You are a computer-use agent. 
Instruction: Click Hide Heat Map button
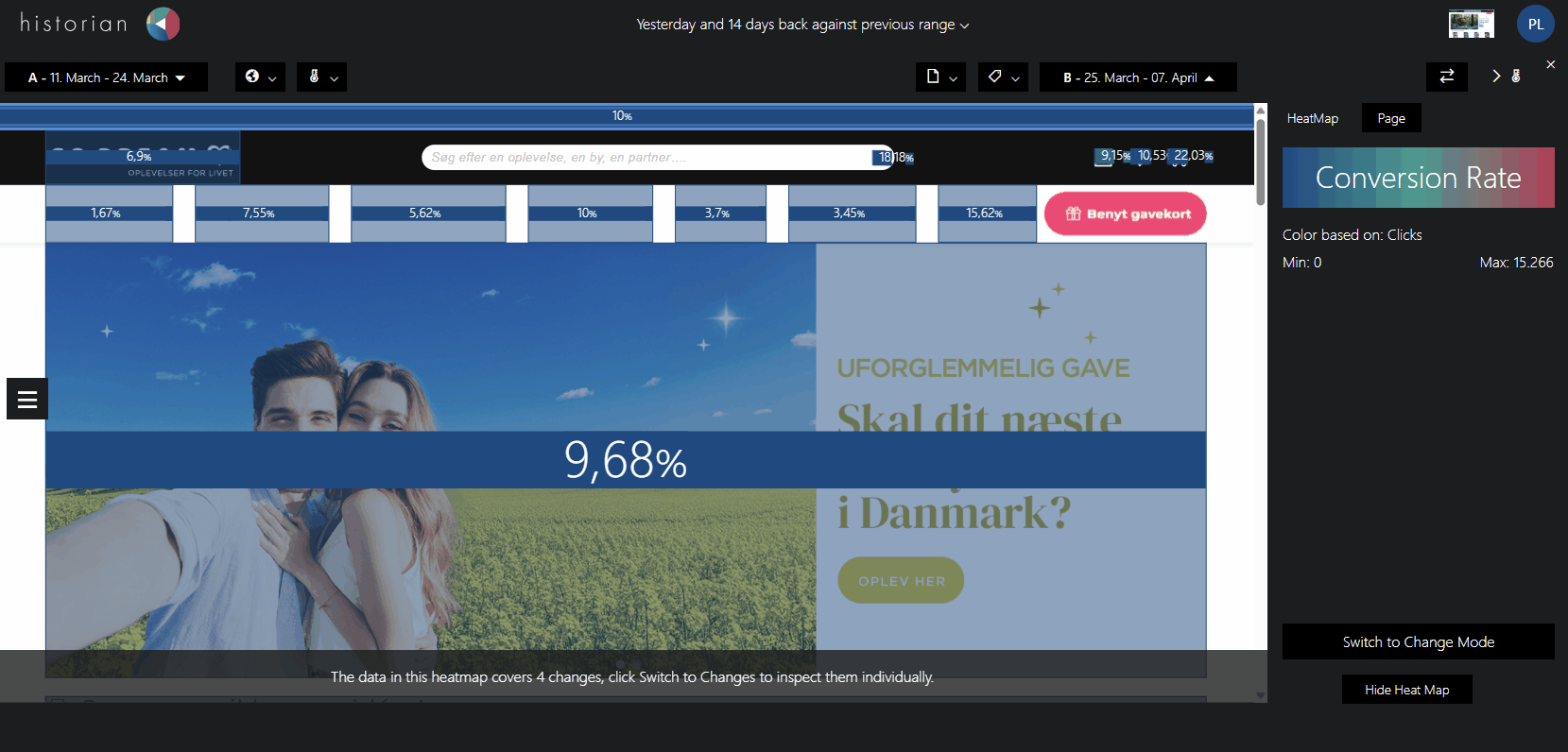[x=1406, y=690]
